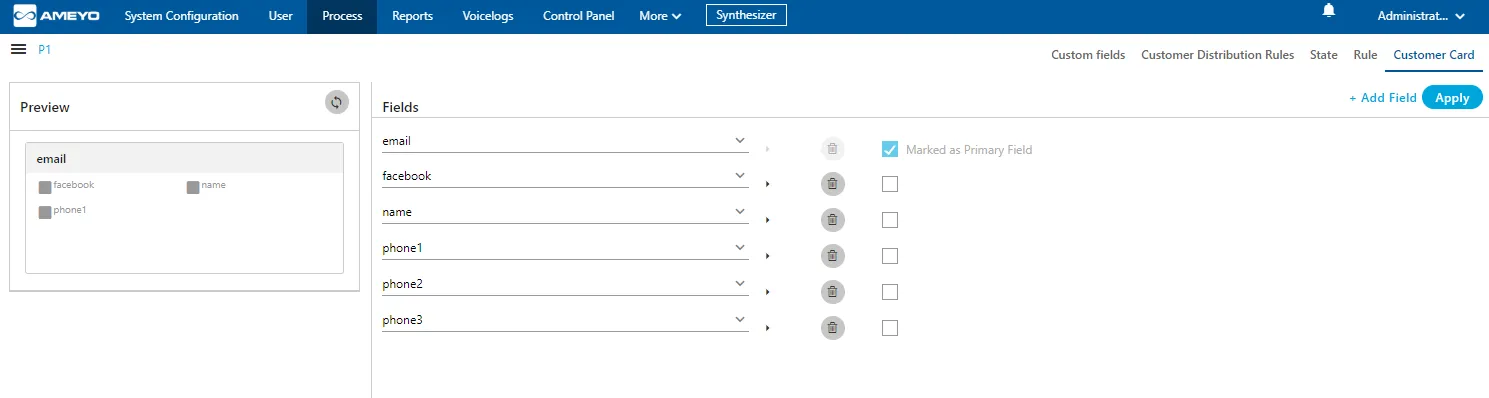Toggle Marked as Primary Field checkbox
1489x398 pixels.
[x=890, y=149]
